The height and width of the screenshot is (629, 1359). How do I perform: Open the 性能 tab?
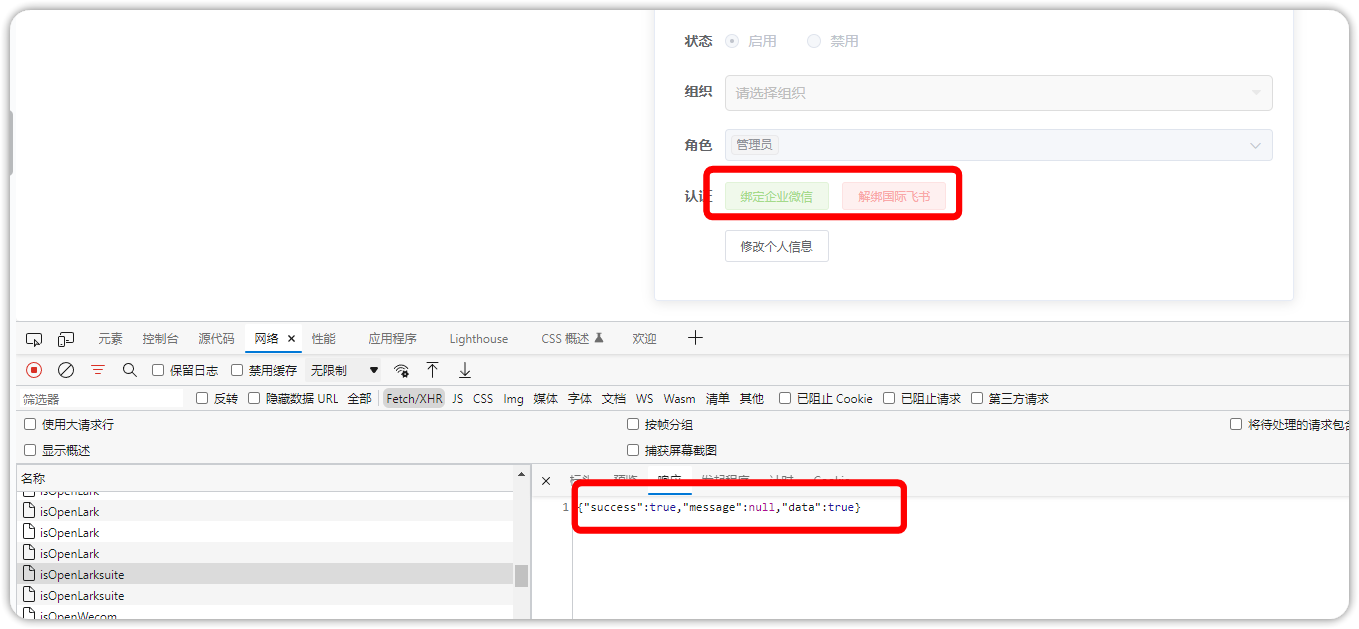point(323,339)
